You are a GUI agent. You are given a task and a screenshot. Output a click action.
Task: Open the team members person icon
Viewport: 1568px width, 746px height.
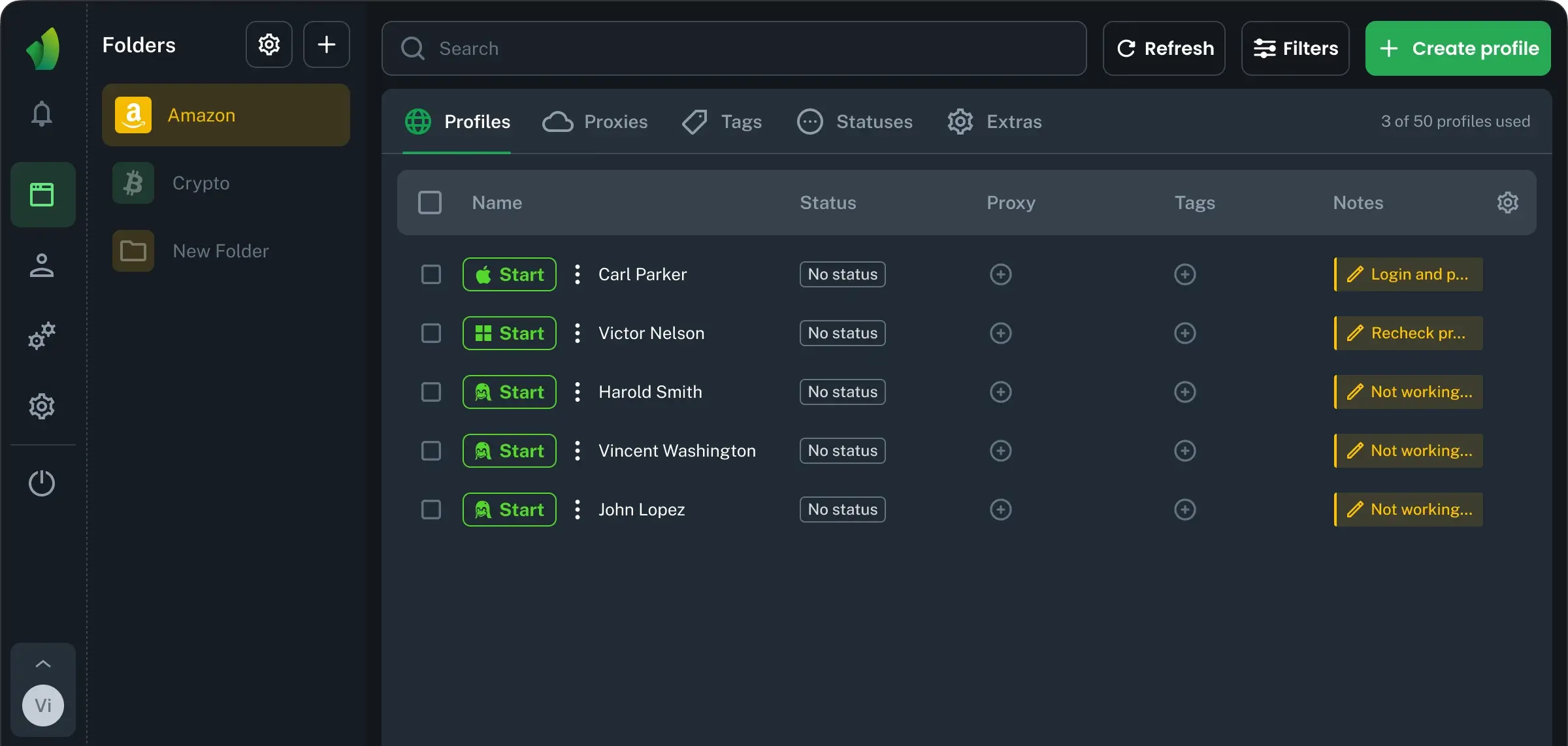(x=42, y=265)
